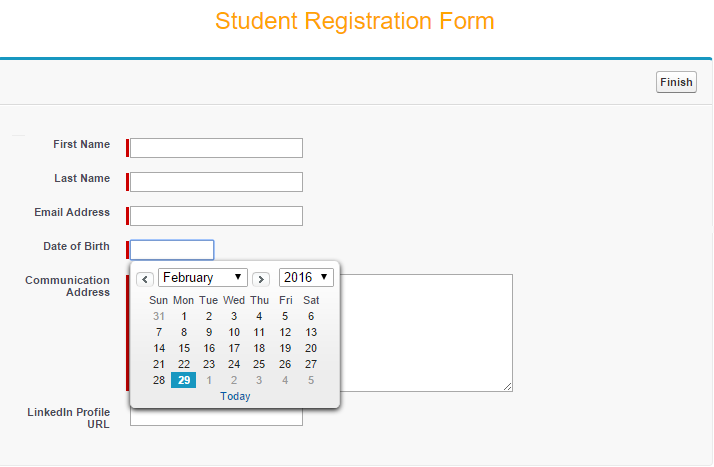Select February 20 on the calendar

[x=311, y=348]
